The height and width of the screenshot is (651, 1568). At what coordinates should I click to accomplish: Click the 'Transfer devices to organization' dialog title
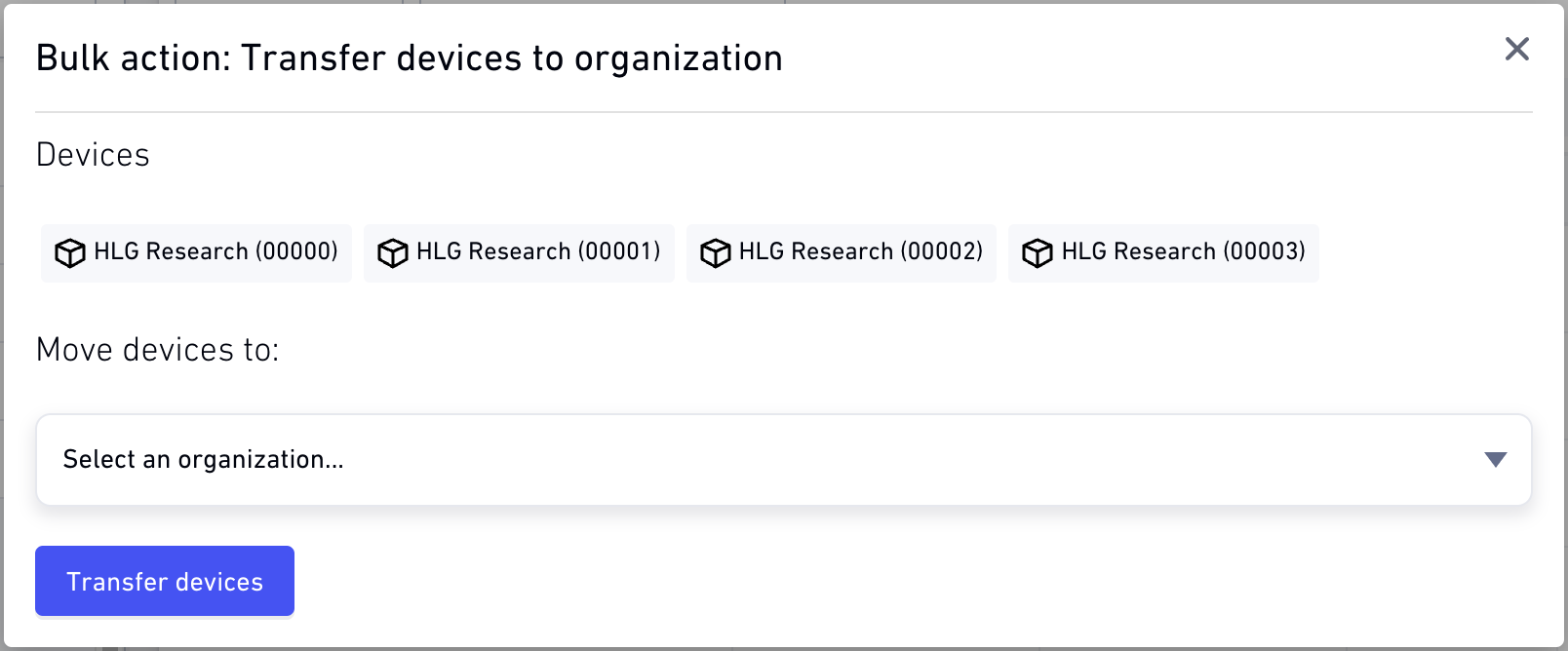point(512,58)
